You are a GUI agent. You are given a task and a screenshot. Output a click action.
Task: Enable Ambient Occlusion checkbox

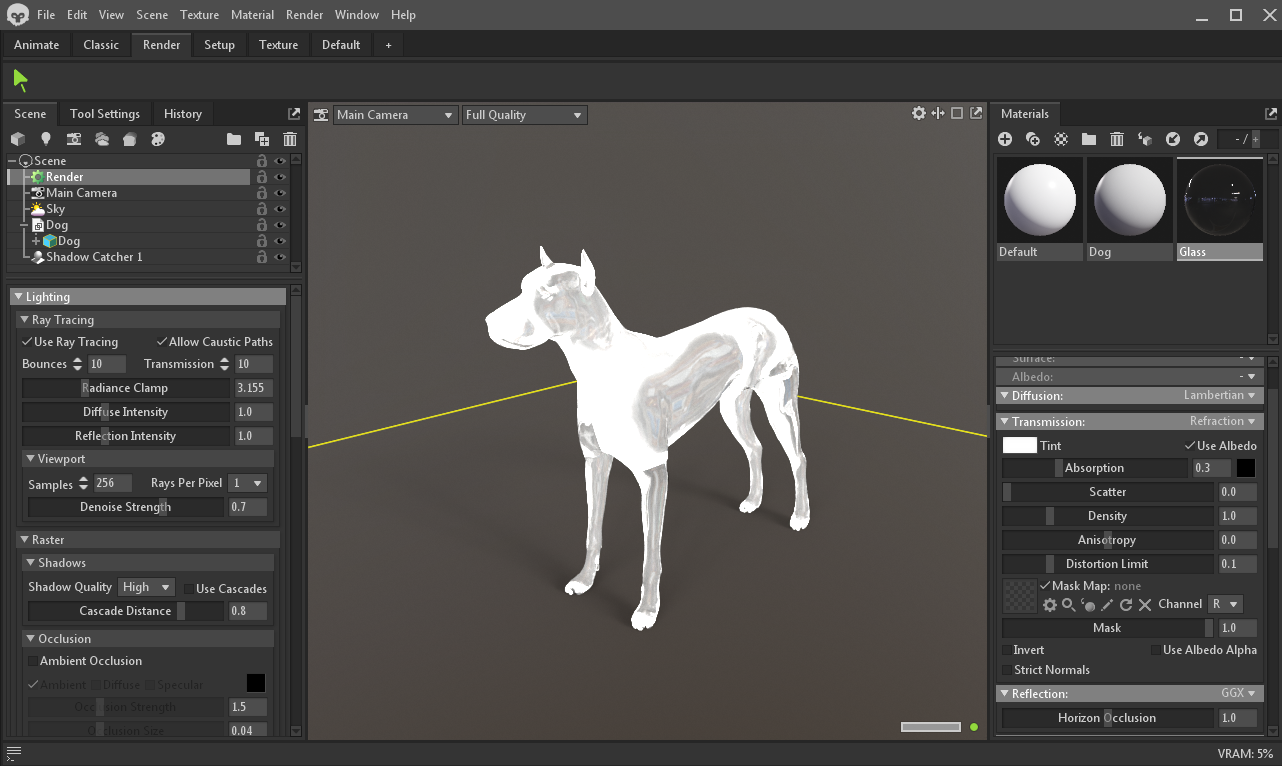click(33, 661)
